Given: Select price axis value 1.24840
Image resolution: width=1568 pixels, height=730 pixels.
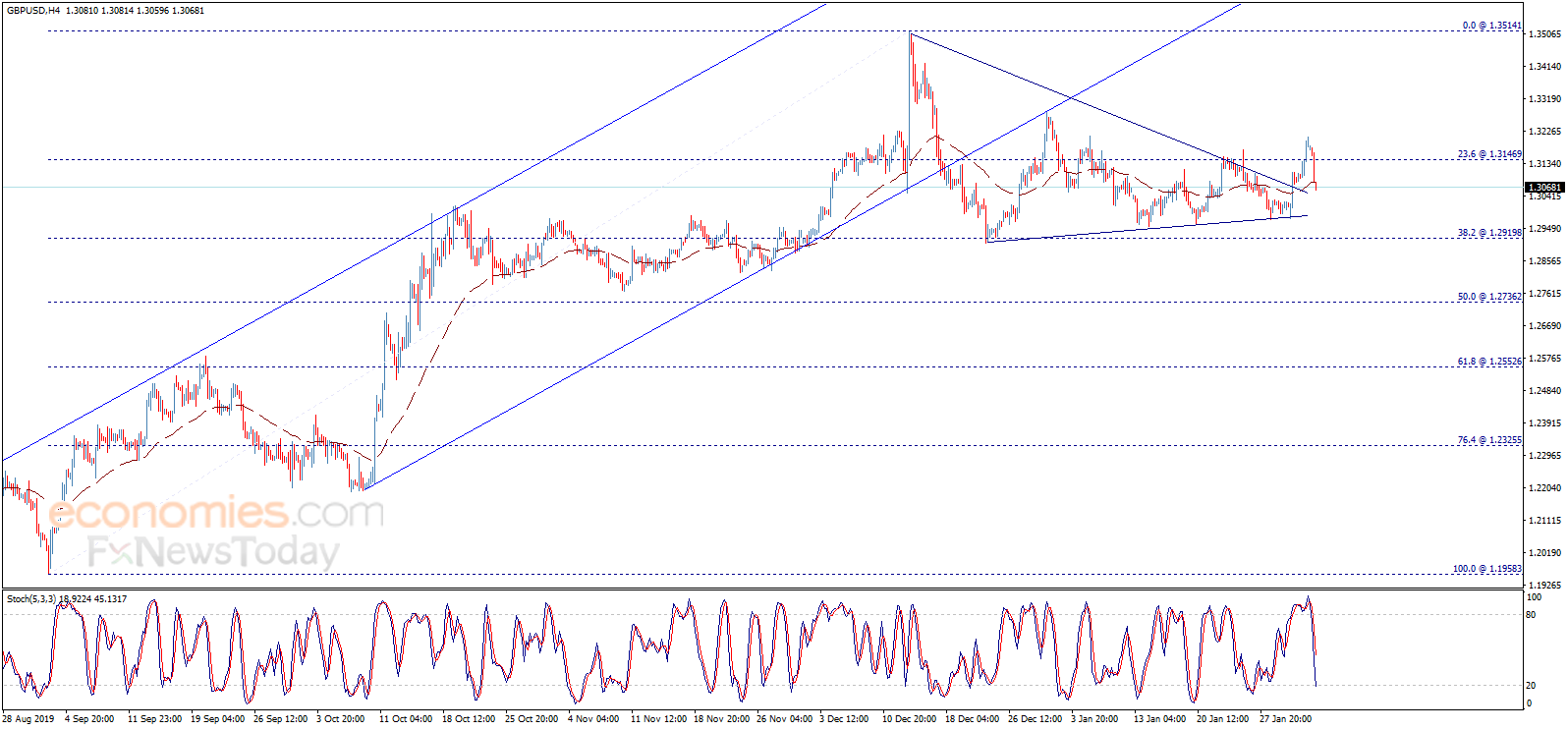Looking at the screenshot, I should click(1544, 391).
